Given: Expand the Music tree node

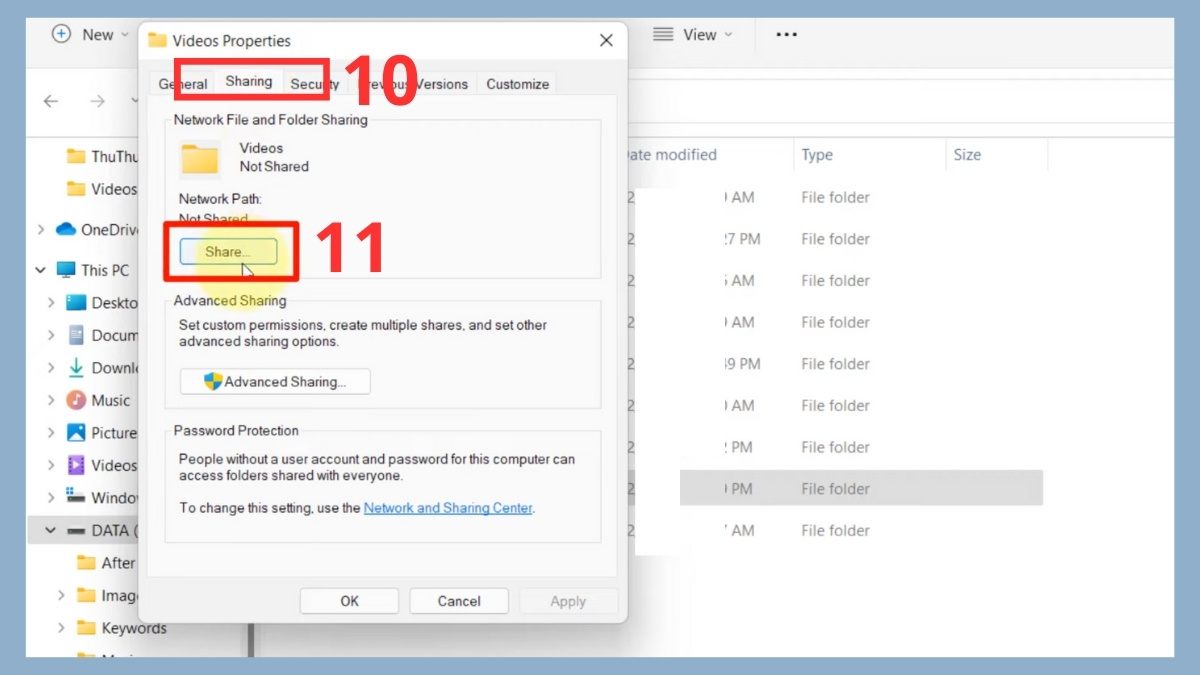Looking at the screenshot, I should (52, 400).
